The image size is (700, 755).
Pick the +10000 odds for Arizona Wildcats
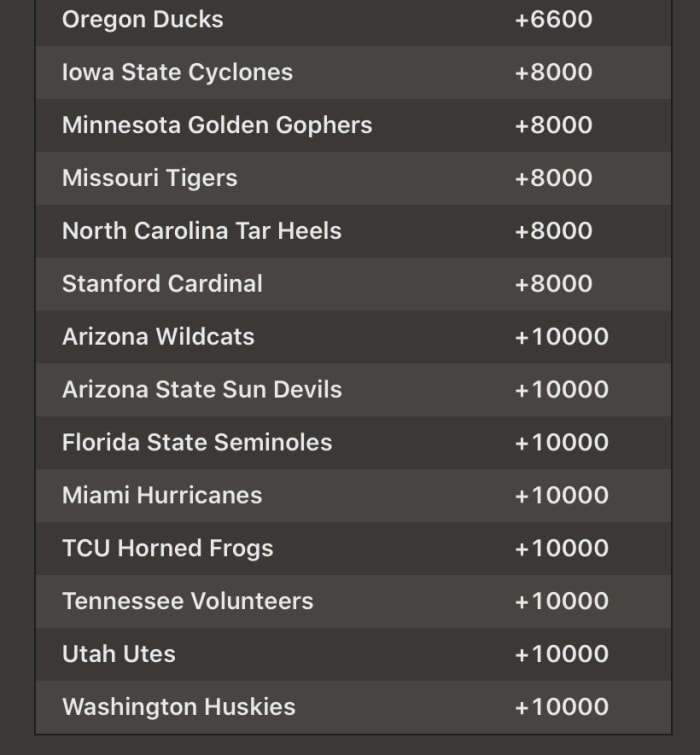tap(561, 337)
